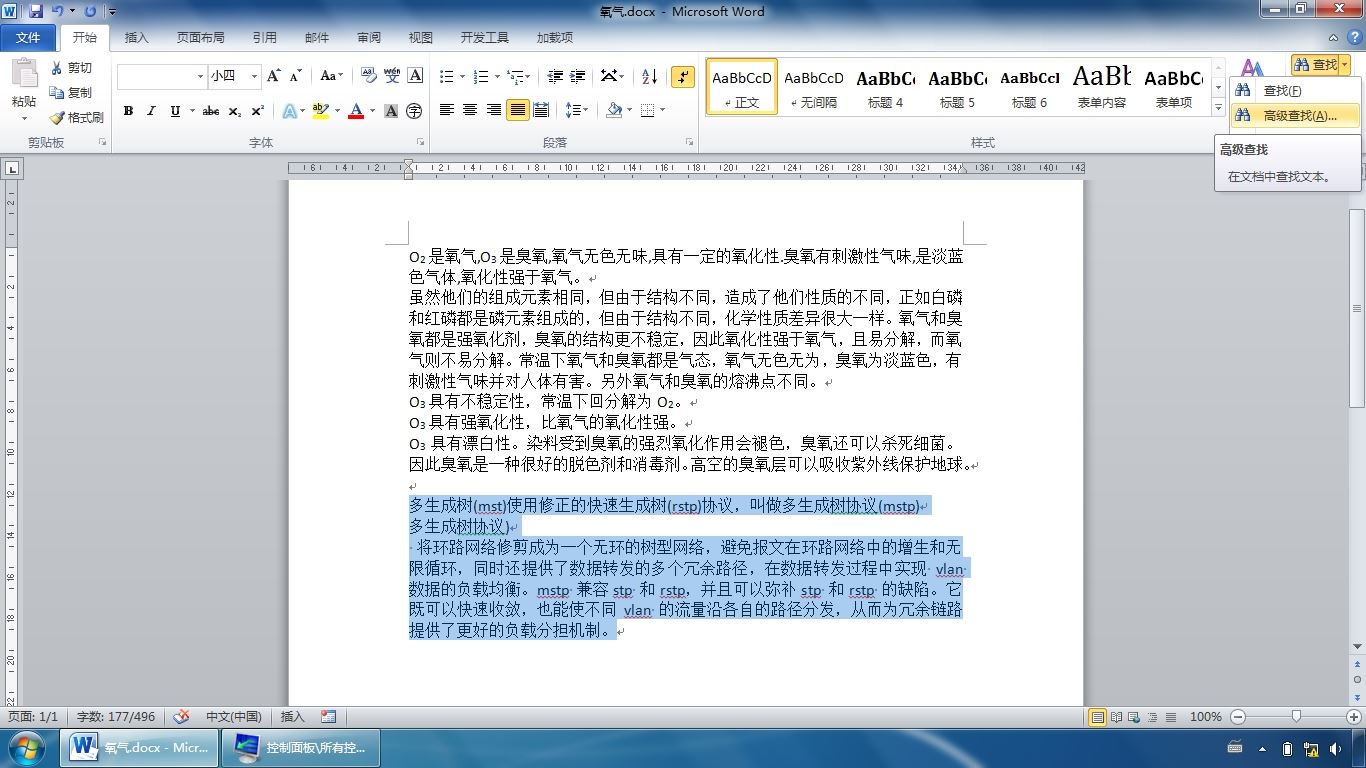Toggle Italic formatting
The width and height of the screenshot is (1366, 768).
tap(151, 111)
